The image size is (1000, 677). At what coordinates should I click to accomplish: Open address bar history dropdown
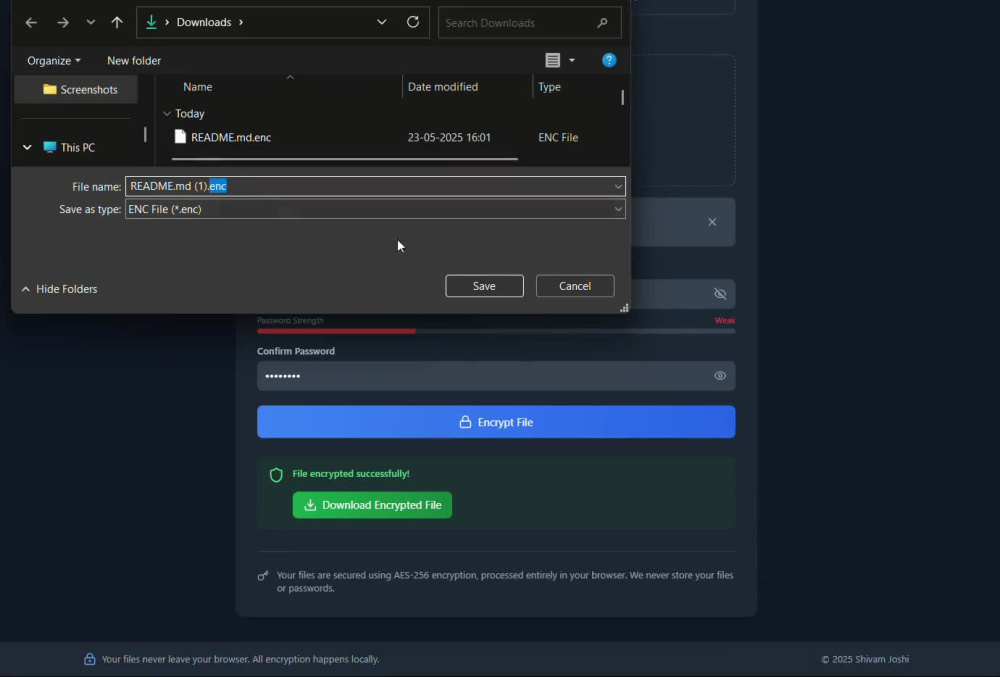[x=381, y=22]
